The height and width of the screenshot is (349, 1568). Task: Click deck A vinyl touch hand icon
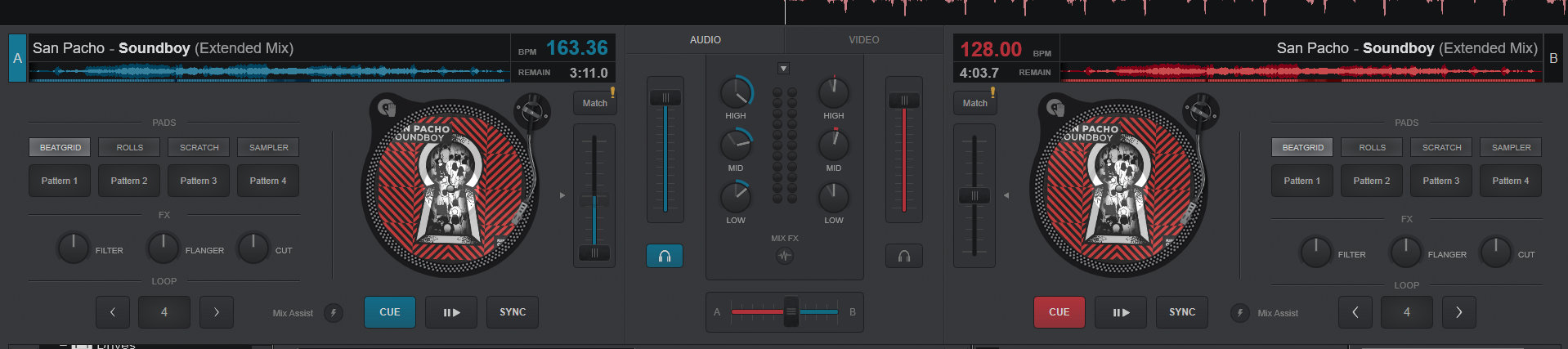point(387,107)
